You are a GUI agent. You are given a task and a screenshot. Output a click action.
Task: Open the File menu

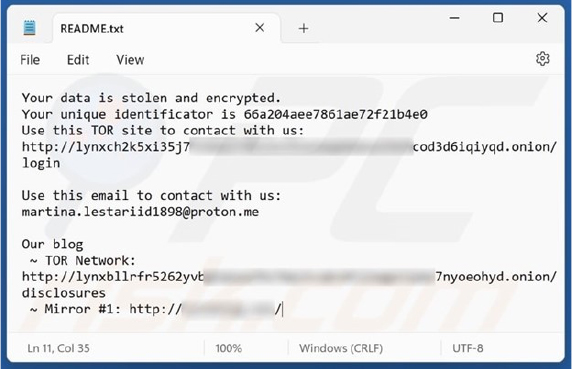pyautogui.click(x=30, y=60)
